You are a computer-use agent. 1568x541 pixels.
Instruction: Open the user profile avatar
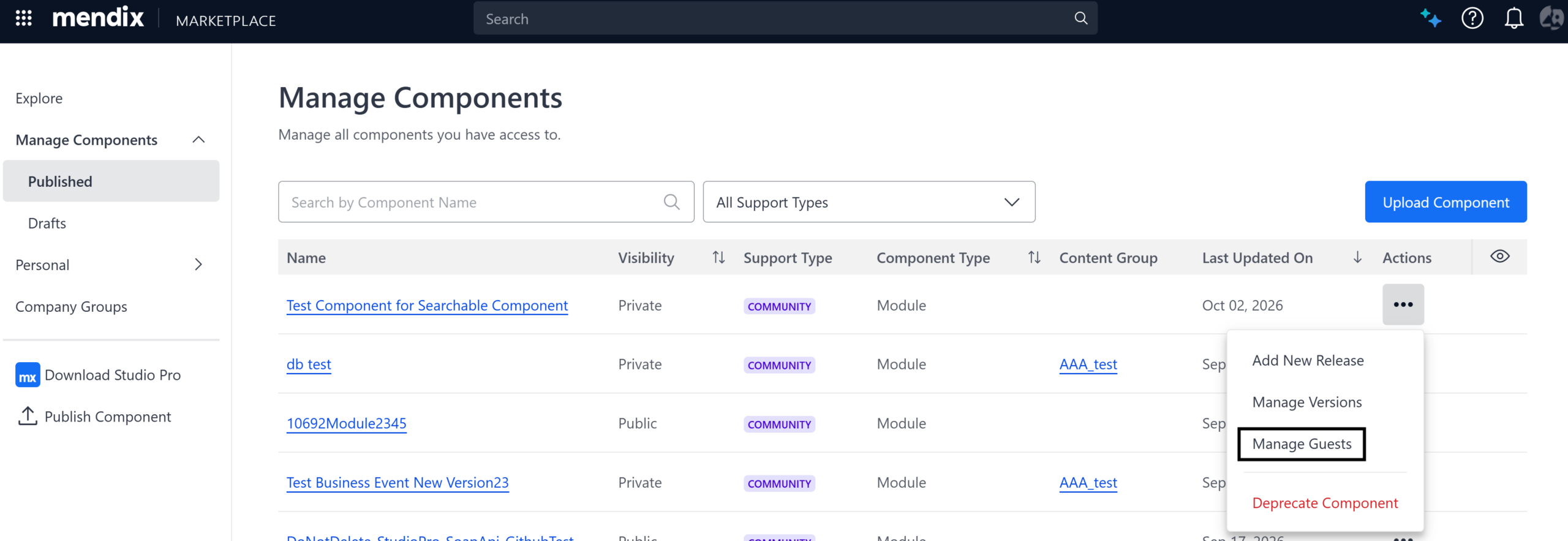pos(1553,18)
